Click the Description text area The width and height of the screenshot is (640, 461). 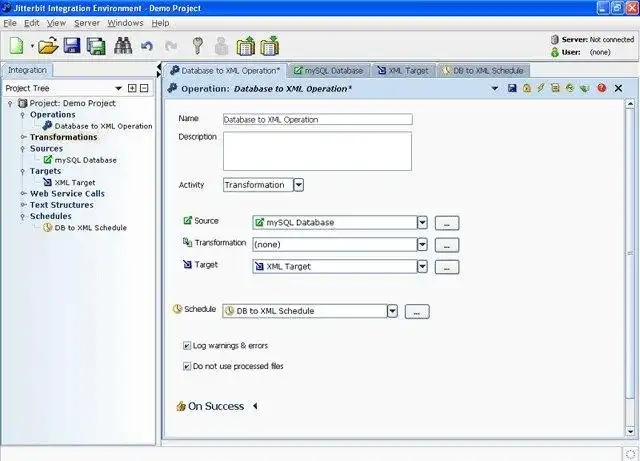click(x=317, y=151)
